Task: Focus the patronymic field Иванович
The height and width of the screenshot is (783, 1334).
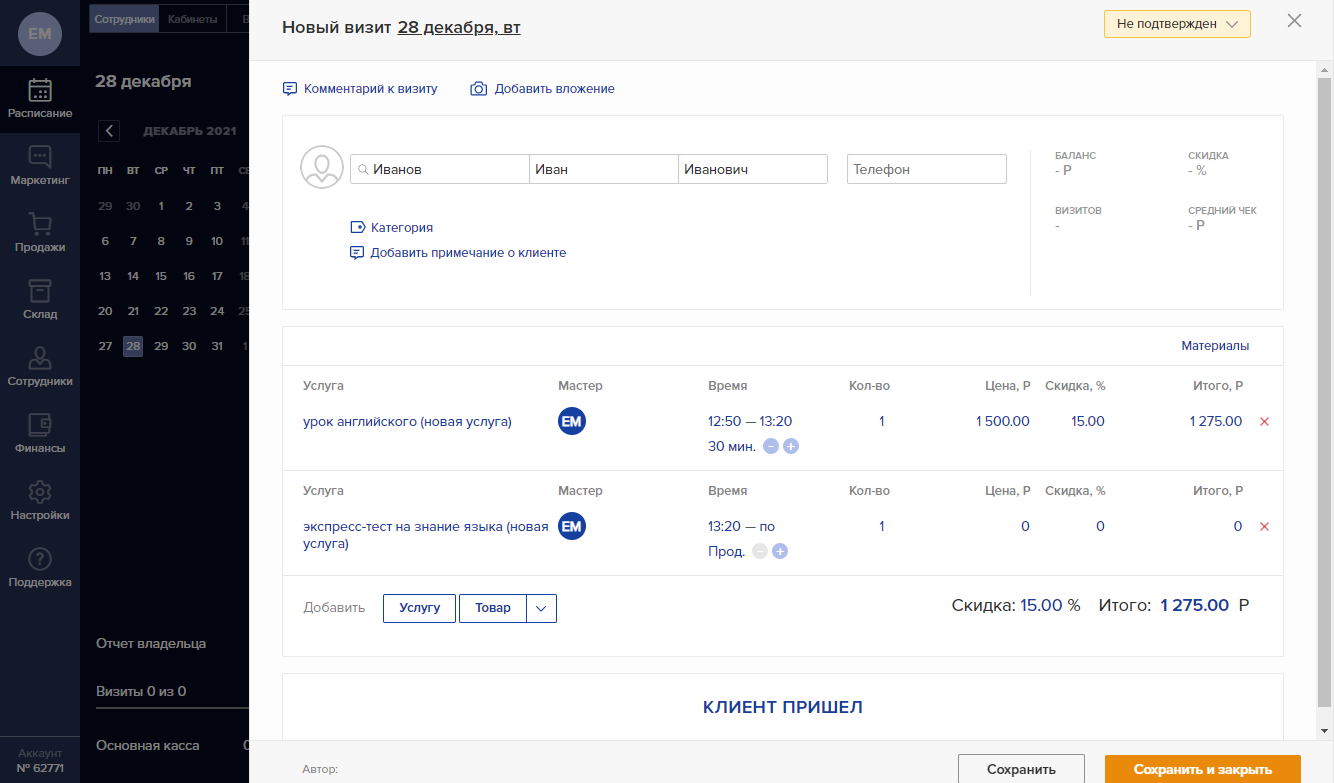Action: 753,169
